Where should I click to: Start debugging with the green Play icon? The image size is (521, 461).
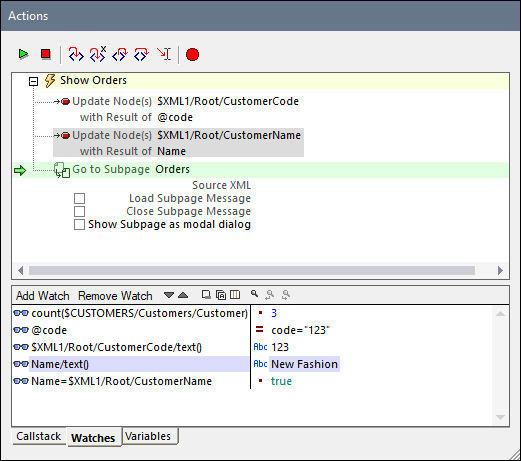(x=23, y=54)
